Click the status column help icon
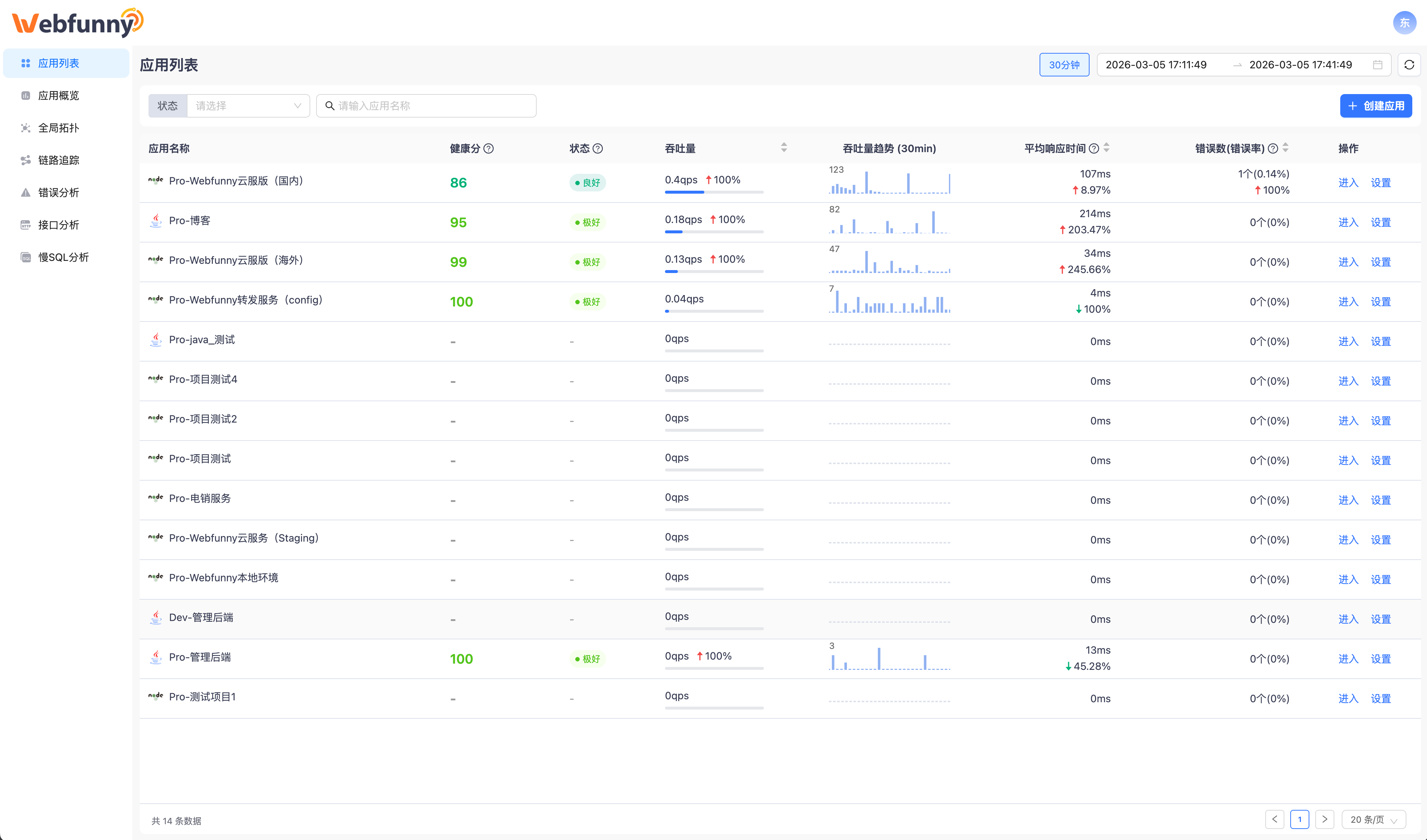Viewport: 1427px width, 840px height. pyautogui.click(x=597, y=148)
